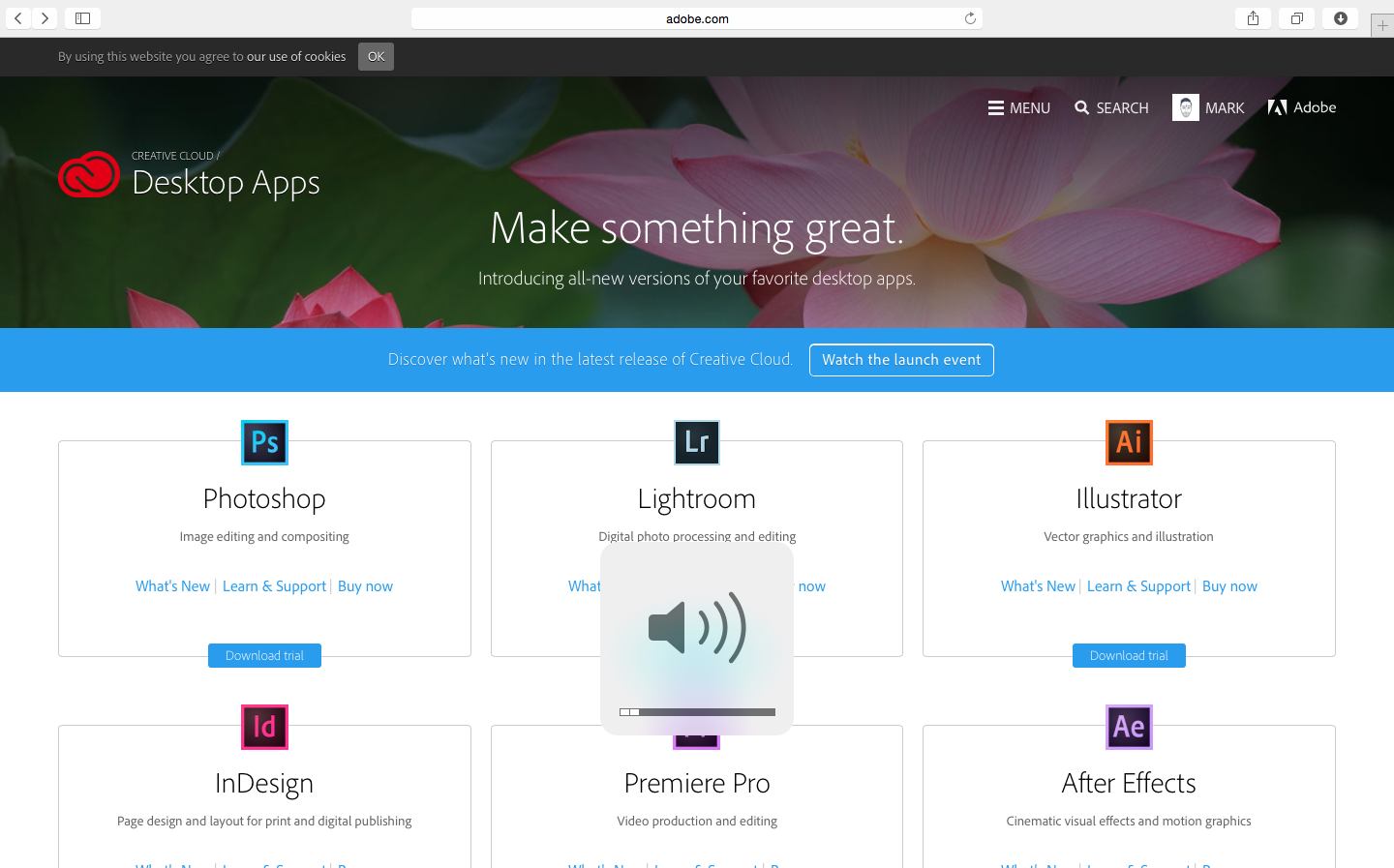
Task: Click the Illustrator Ai app icon
Action: pyautogui.click(x=1129, y=442)
